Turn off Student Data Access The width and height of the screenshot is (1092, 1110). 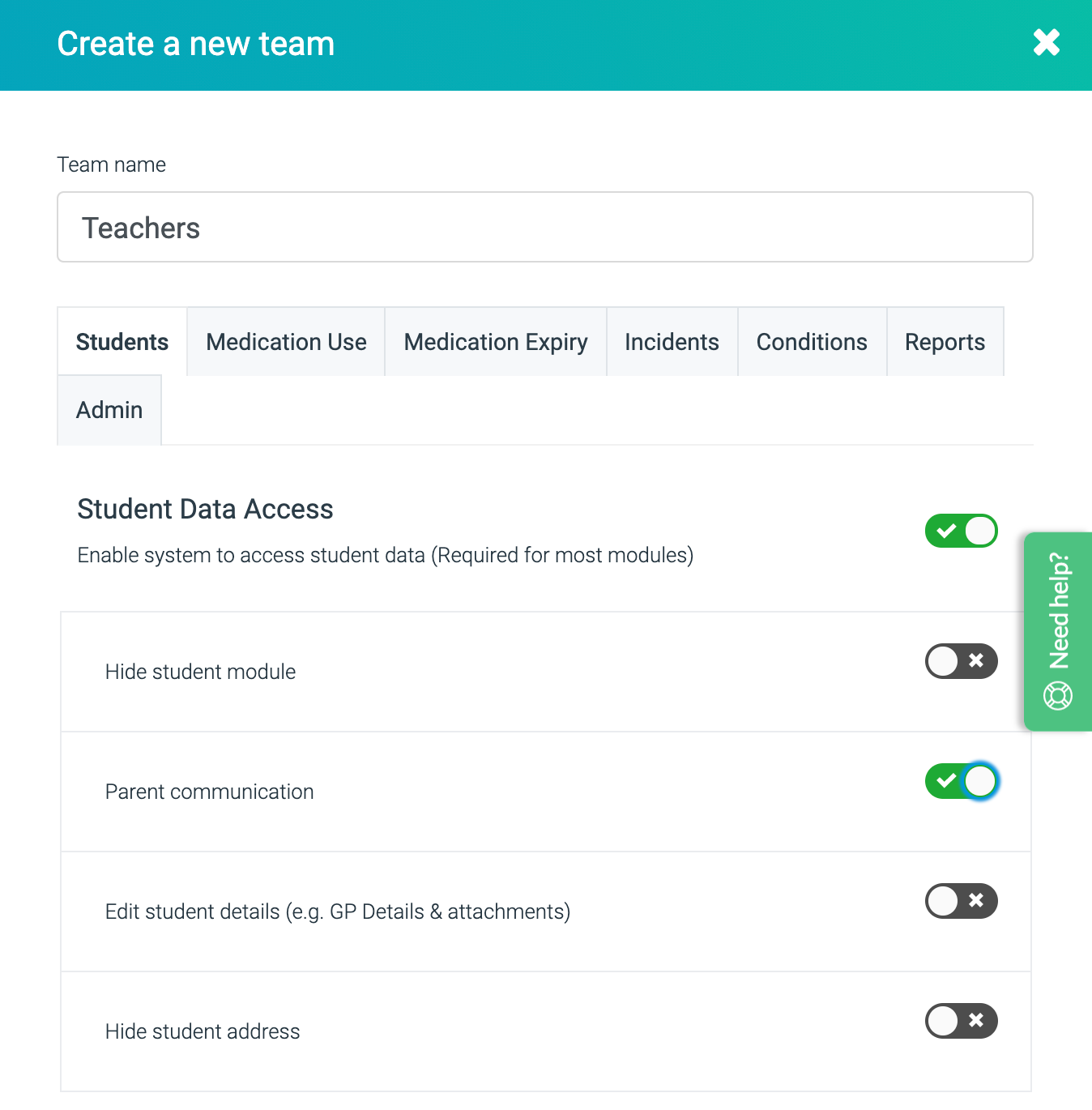(961, 531)
